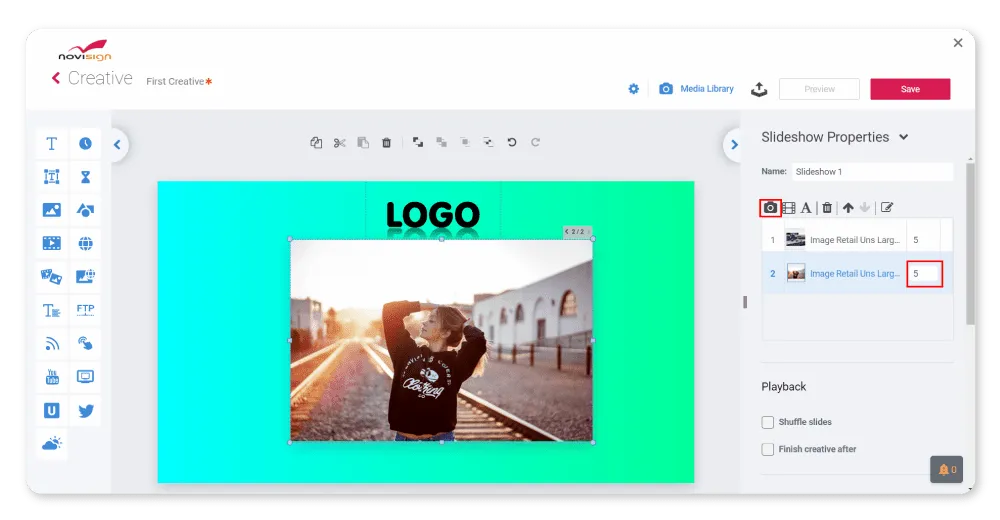Pick the YouTube widget icon
Screen dimensions: 1000x520
click(52, 377)
